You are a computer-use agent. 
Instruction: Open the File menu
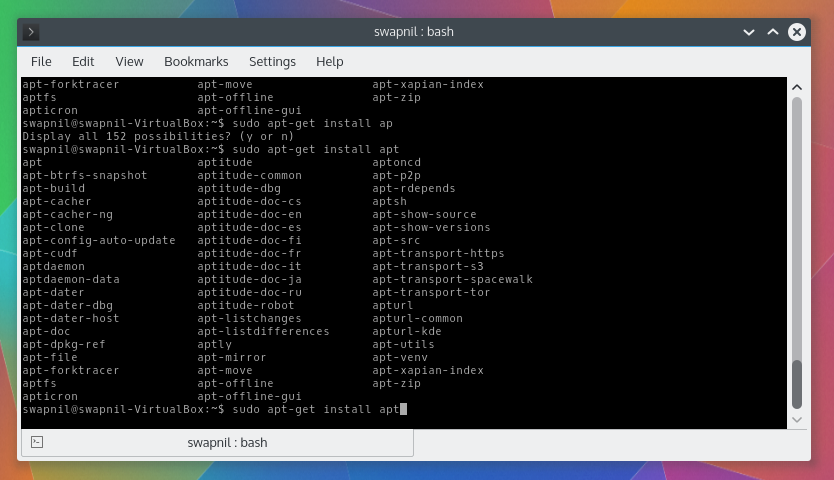pos(41,62)
